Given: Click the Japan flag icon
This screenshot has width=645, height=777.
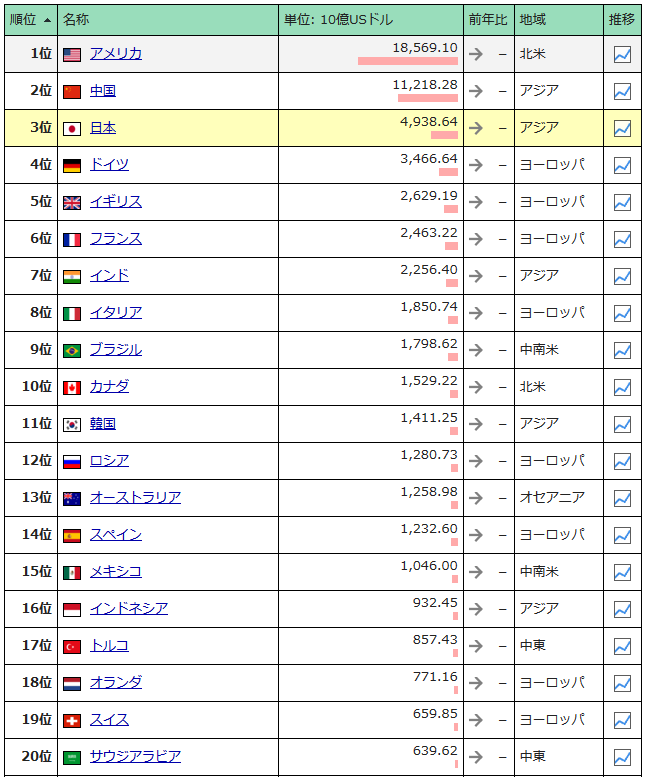Looking at the screenshot, I should coord(72,129).
